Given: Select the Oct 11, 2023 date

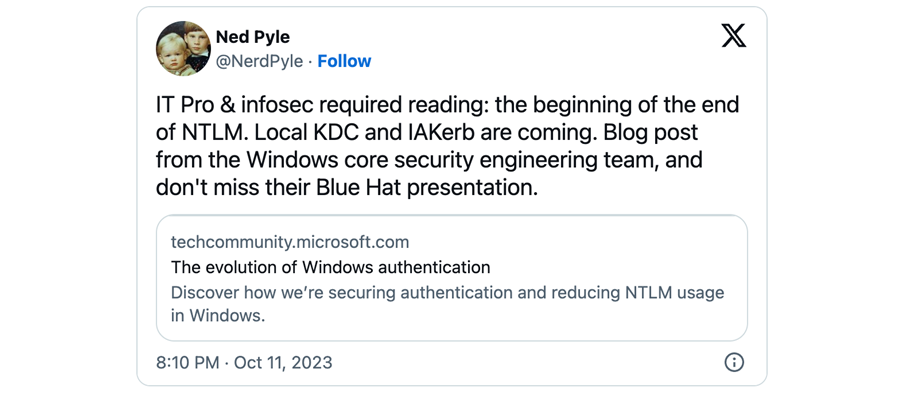Looking at the screenshot, I should click(x=284, y=363).
